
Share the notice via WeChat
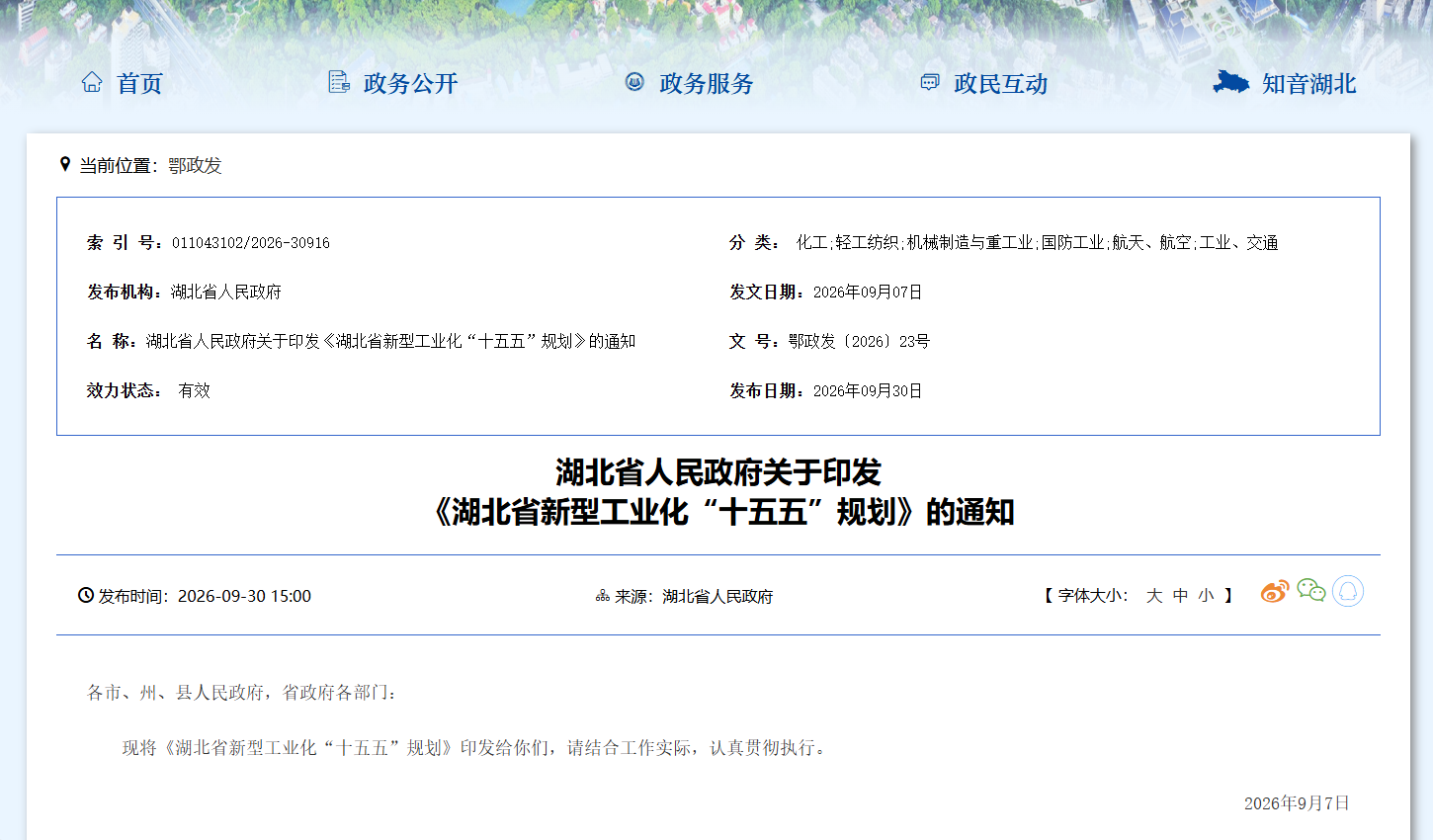[x=1311, y=591]
